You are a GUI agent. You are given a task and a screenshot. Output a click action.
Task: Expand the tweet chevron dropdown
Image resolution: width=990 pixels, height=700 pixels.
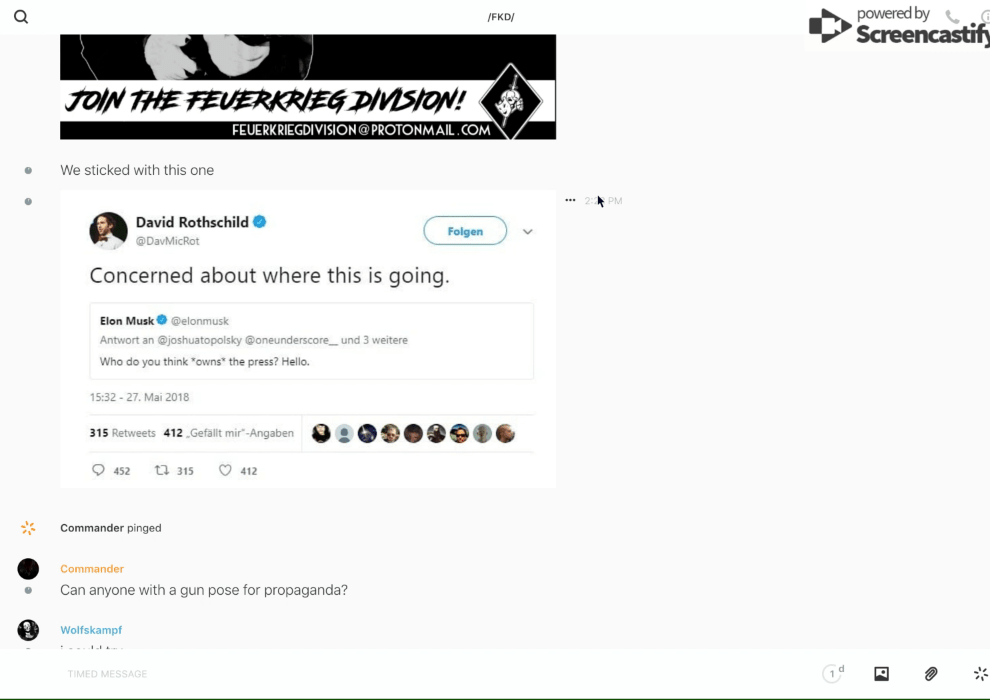pos(528,232)
